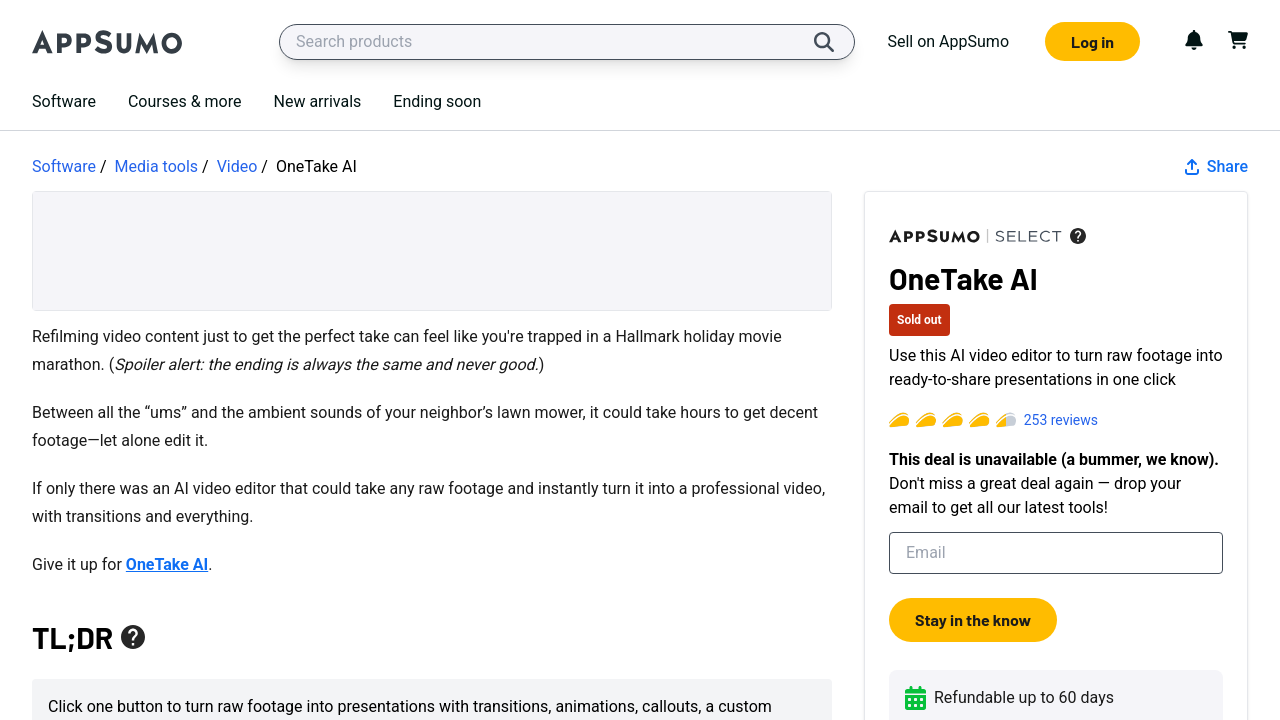This screenshot has height=720, width=1280.
Task: Follow the OneTake AI text link
Action: pyautogui.click(x=167, y=564)
